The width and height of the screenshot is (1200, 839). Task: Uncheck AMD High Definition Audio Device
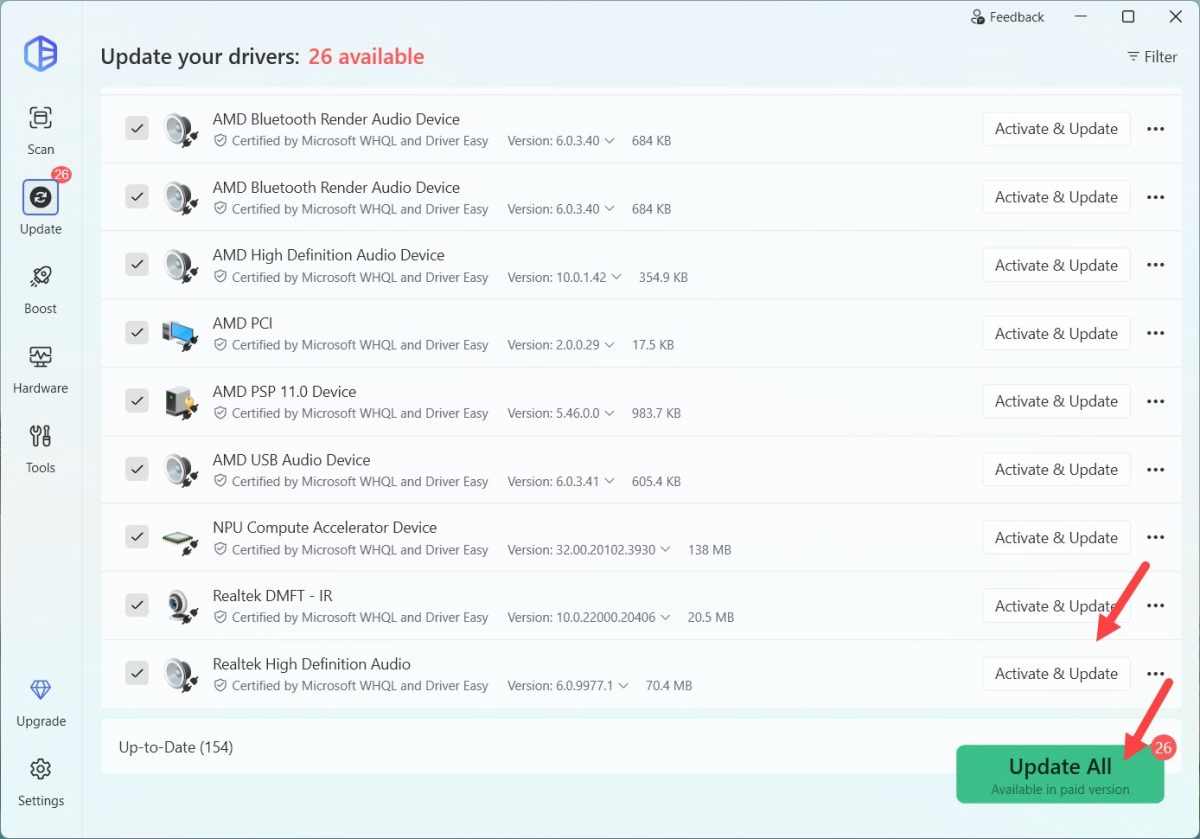tap(137, 265)
